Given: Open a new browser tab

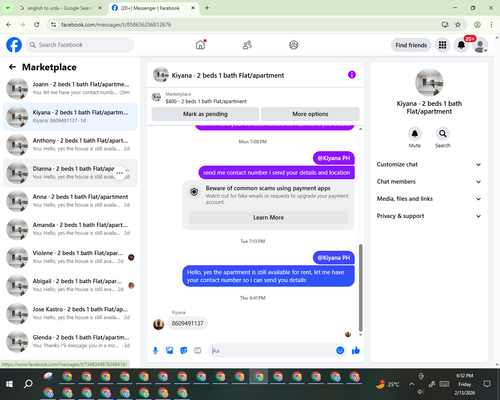Looking at the screenshot, I should coord(207,8).
